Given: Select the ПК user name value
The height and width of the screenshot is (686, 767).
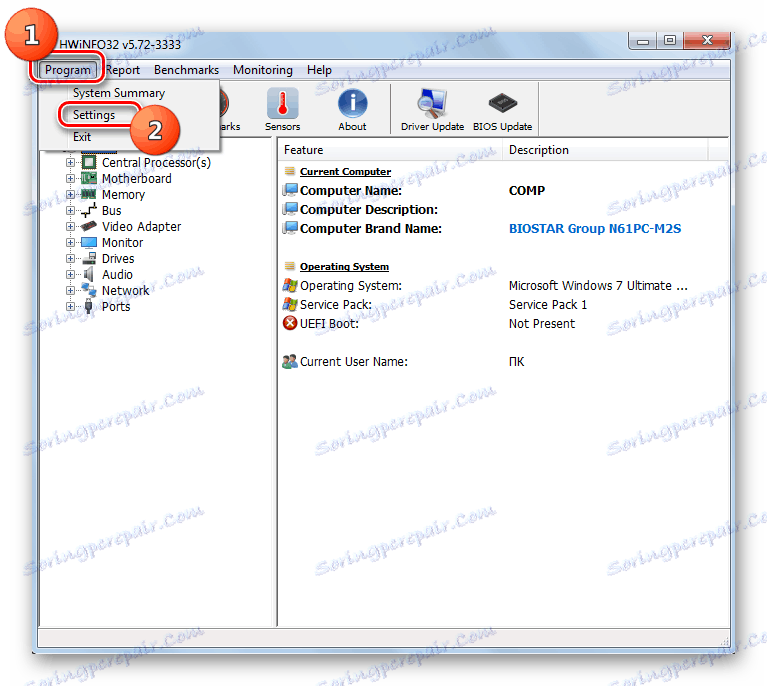Looking at the screenshot, I should [x=517, y=362].
